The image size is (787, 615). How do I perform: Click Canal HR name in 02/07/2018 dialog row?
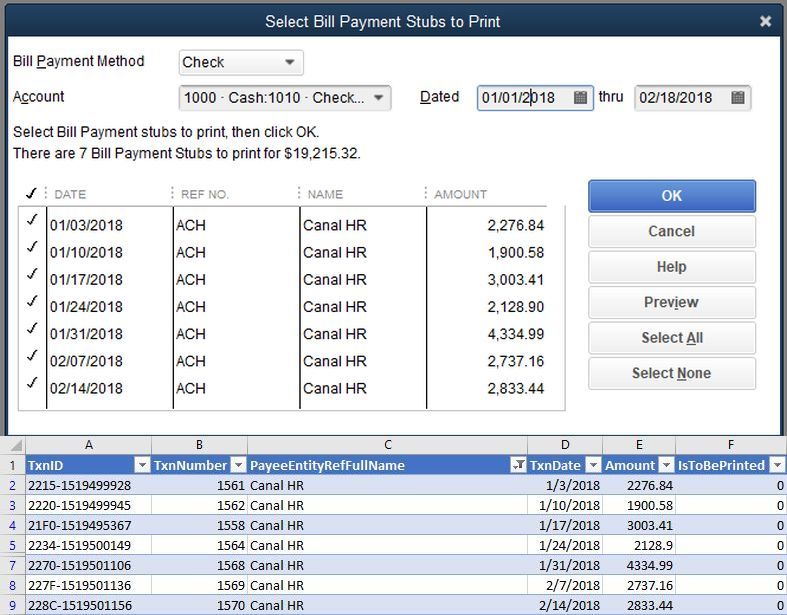pyautogui.click(x=335, y=361)
